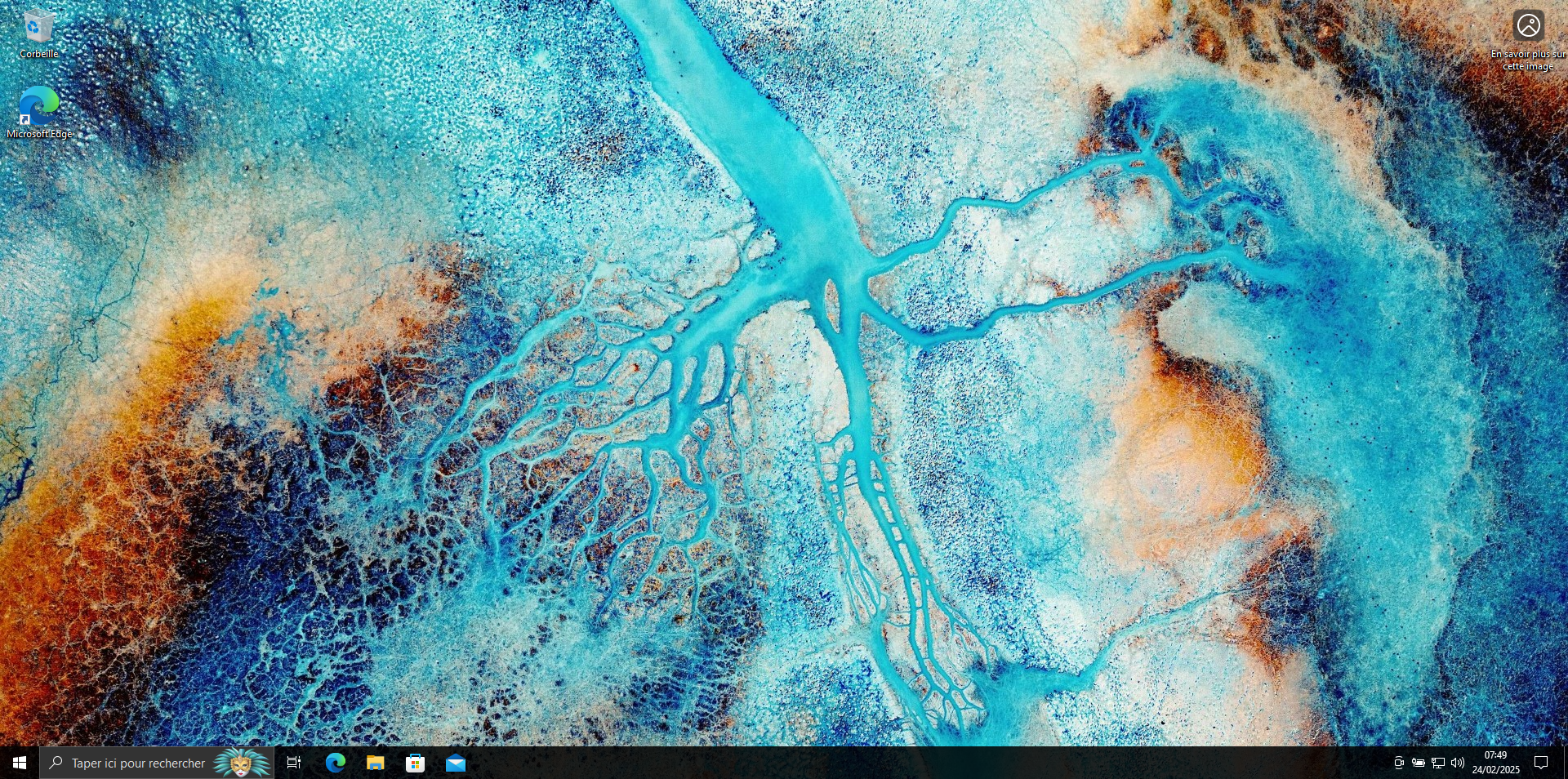Open File Explorer from the taskbar

(376, 763)
